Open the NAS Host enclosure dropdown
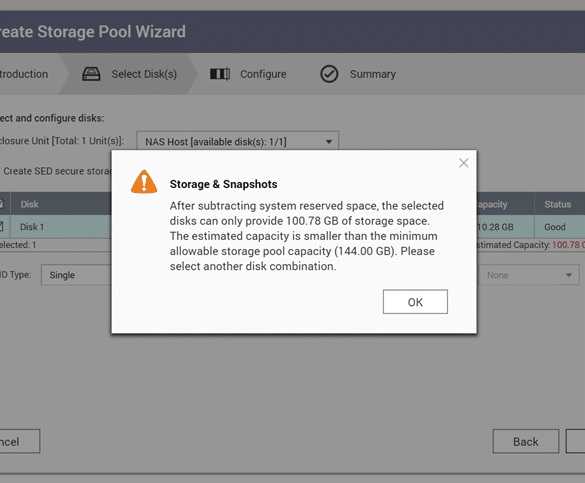The width and height of the screenshot is (585, 483). pos(238,141)
